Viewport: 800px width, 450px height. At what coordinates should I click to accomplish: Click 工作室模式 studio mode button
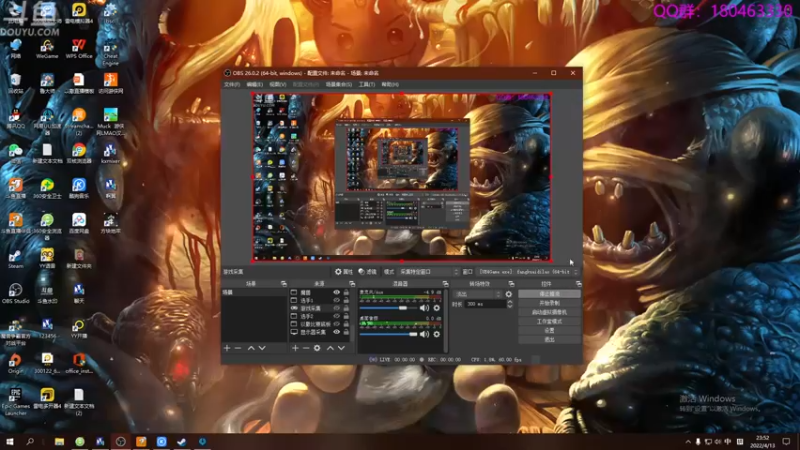coord(549,321)
